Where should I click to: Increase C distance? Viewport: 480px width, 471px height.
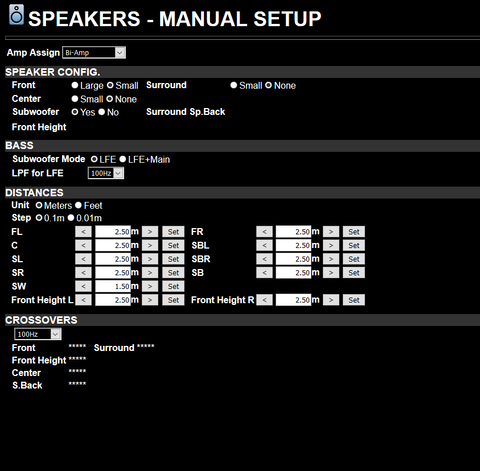[x=150, y=245]
